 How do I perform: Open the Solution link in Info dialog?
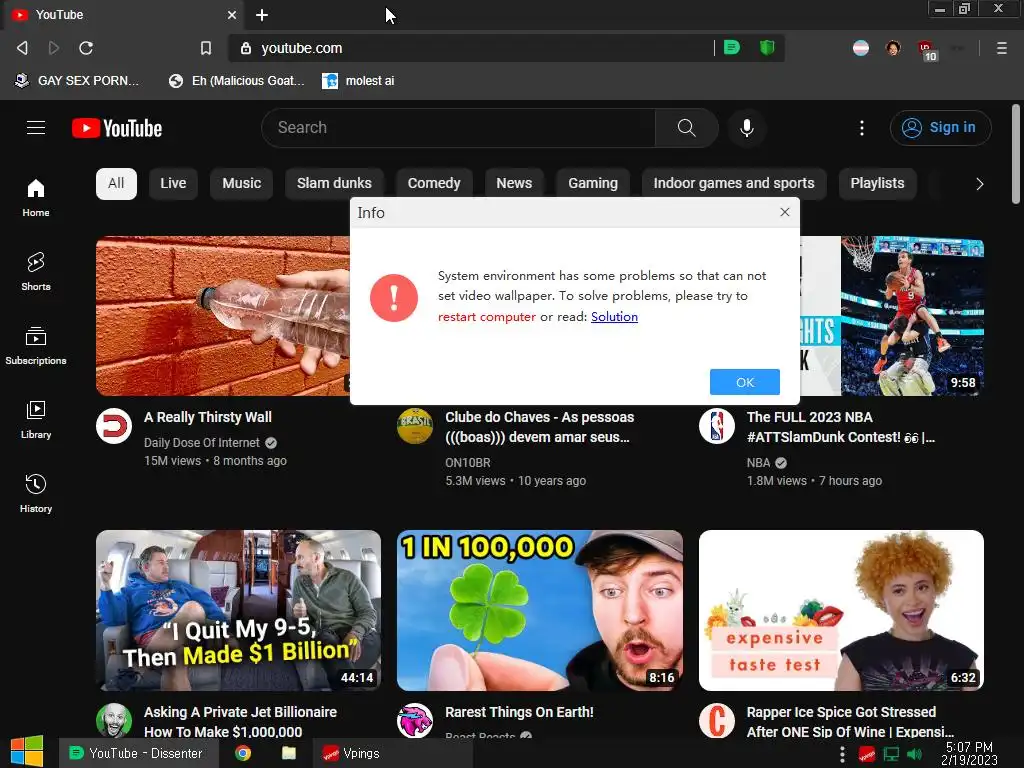pos(614,317)
